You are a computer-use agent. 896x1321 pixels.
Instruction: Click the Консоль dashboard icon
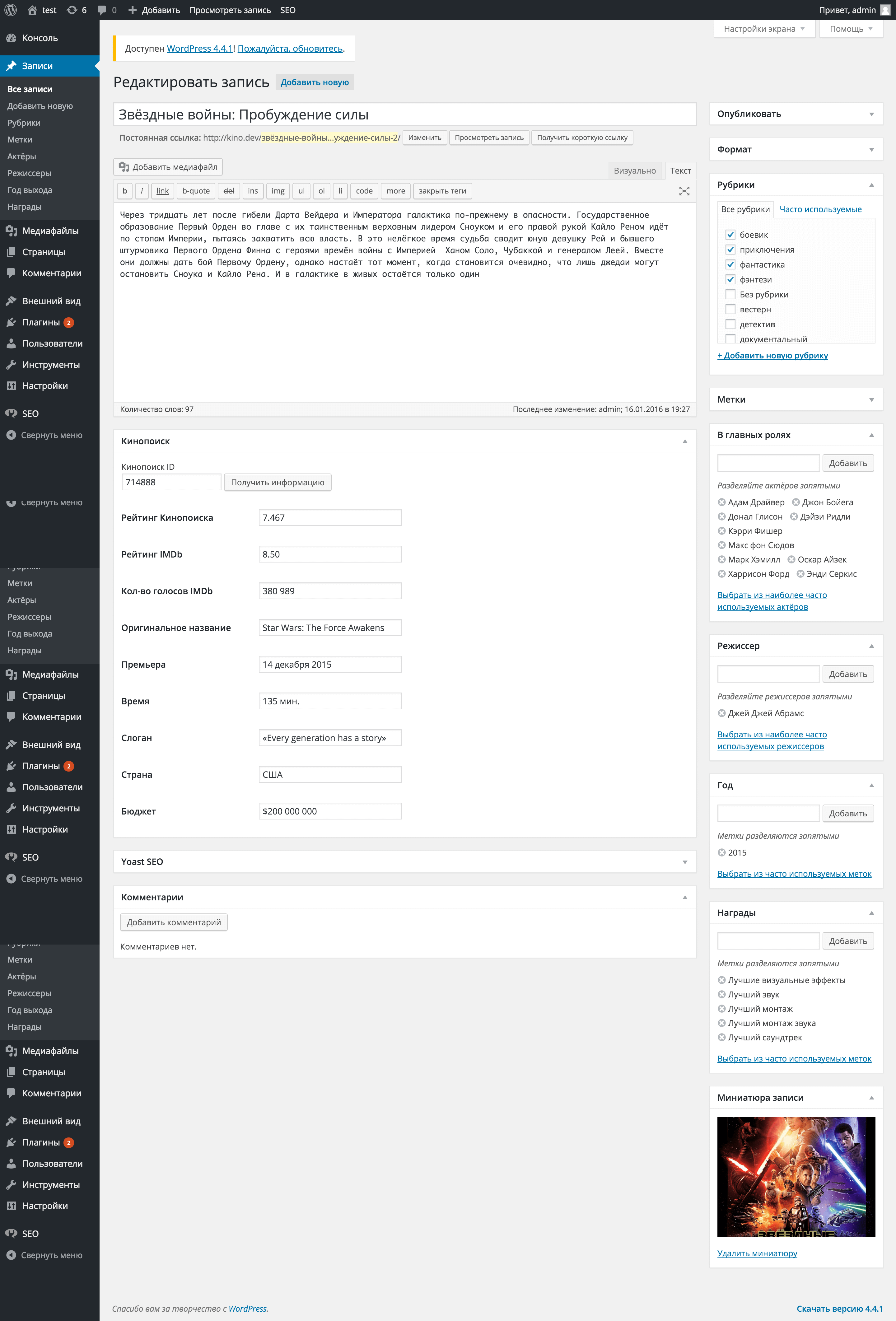coord(11,38)
